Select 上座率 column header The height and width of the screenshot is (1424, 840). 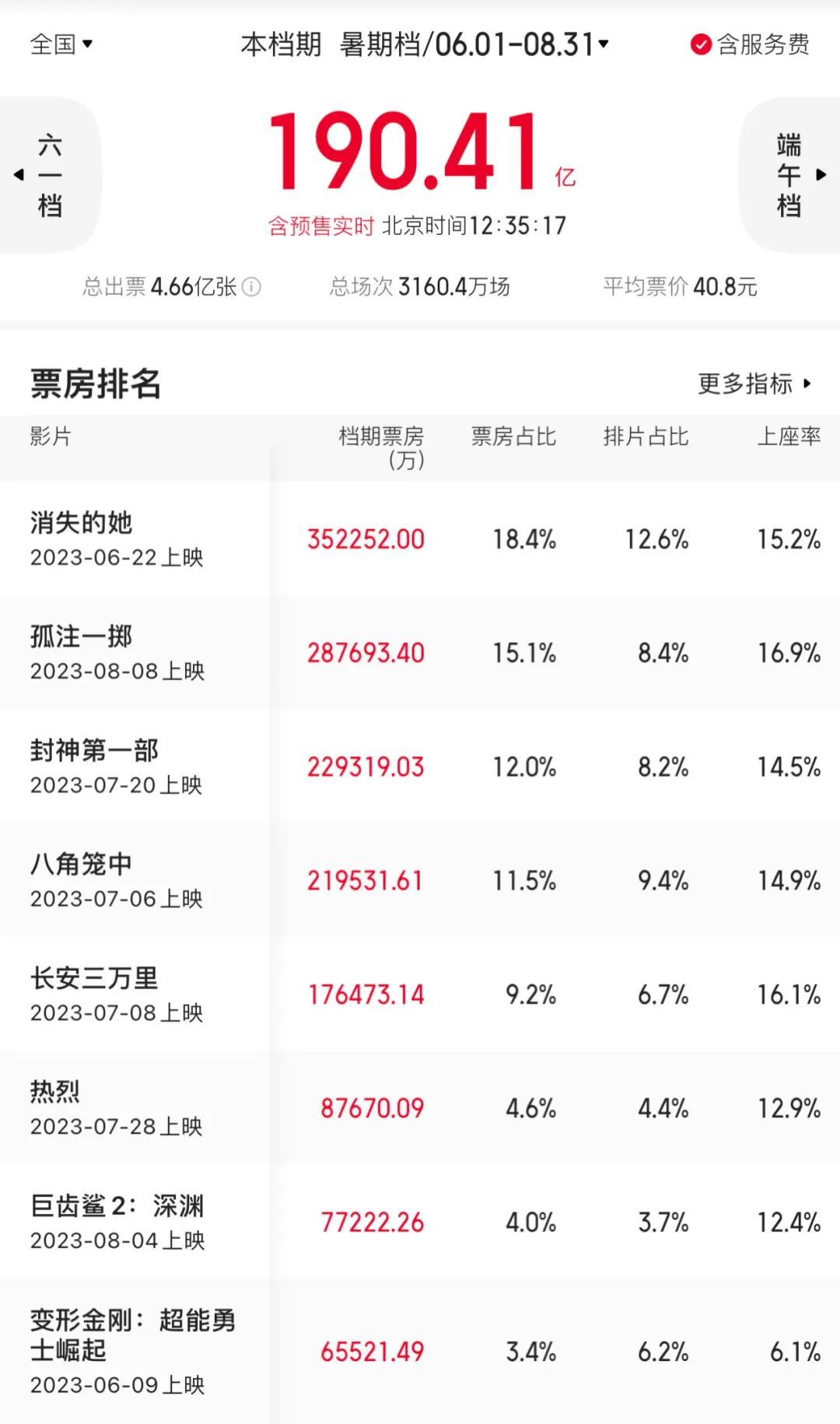point(789,437)
